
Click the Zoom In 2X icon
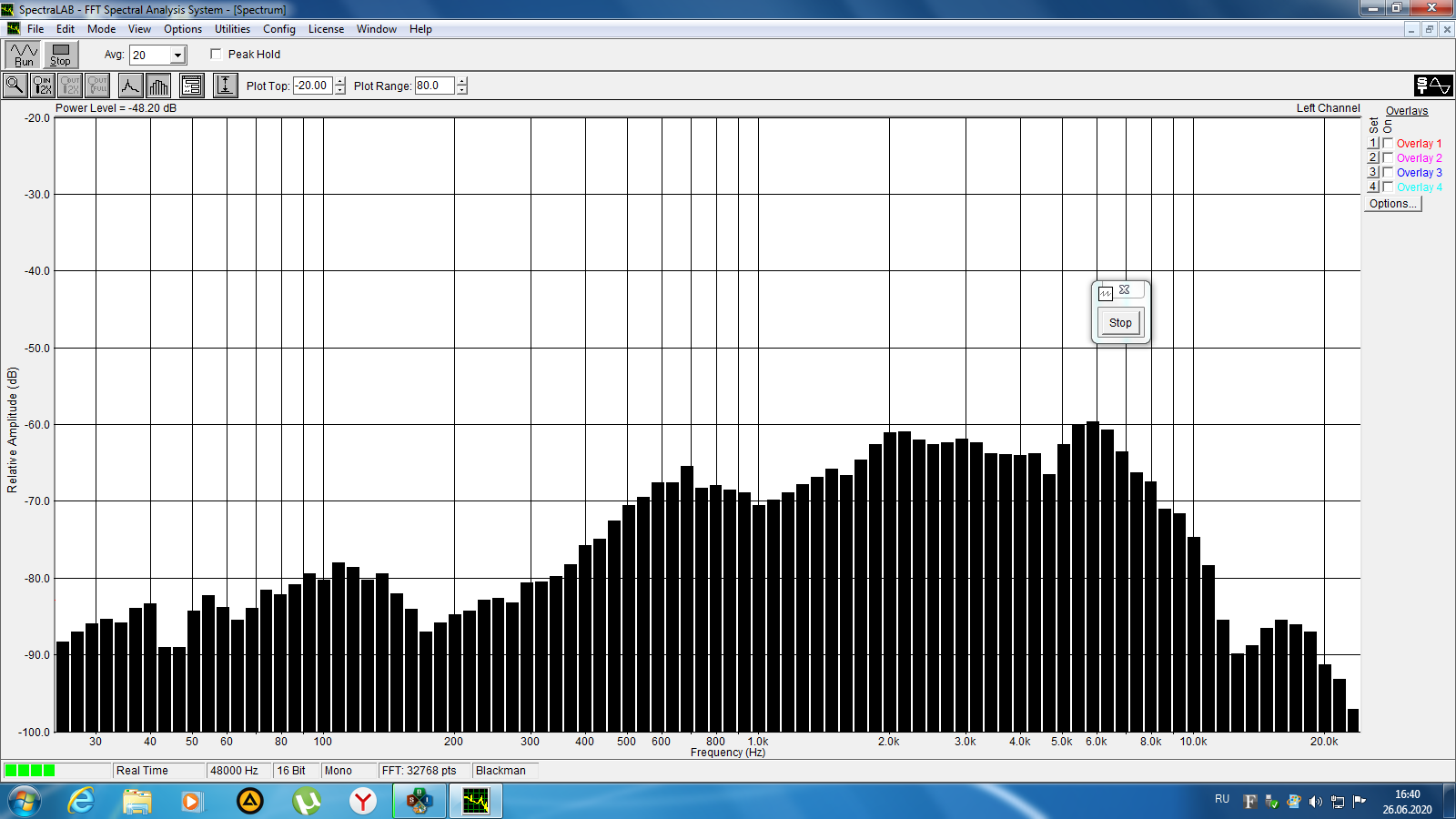click(x=43, y=86)
